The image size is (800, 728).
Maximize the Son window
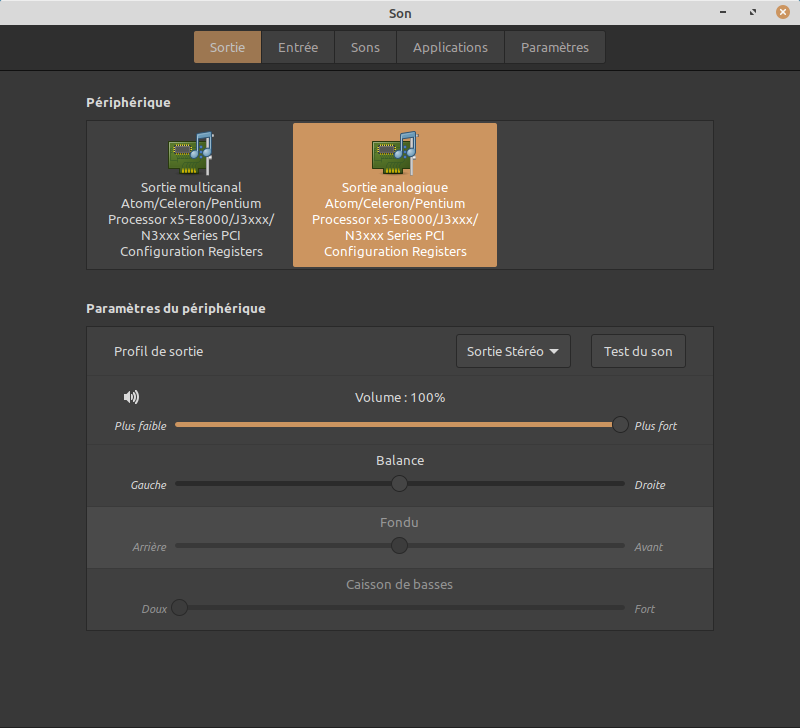click(752, 13)
